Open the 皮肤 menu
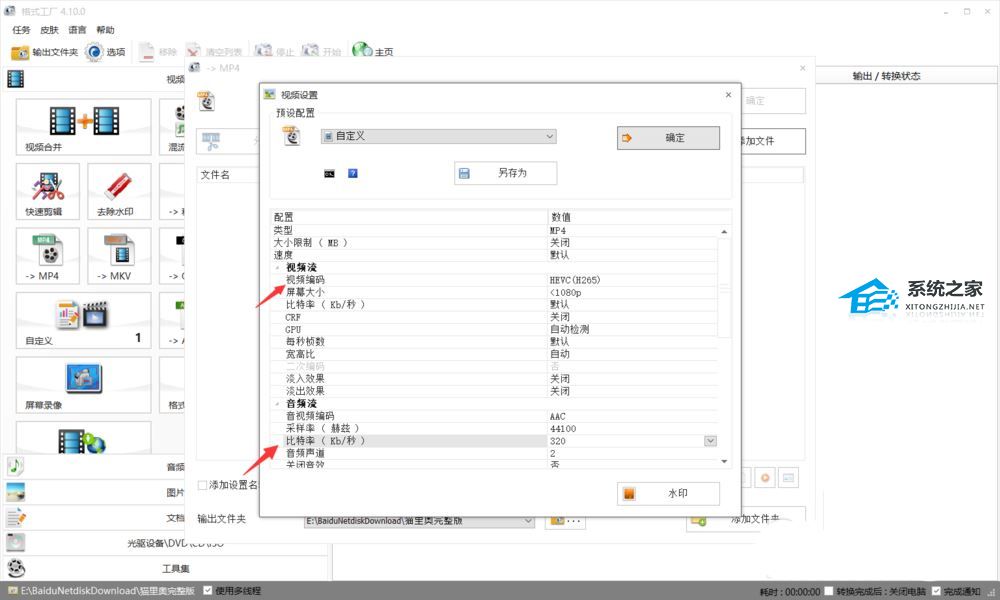The width and height of the screenshot is (1000, 600). tap(49, 30)
